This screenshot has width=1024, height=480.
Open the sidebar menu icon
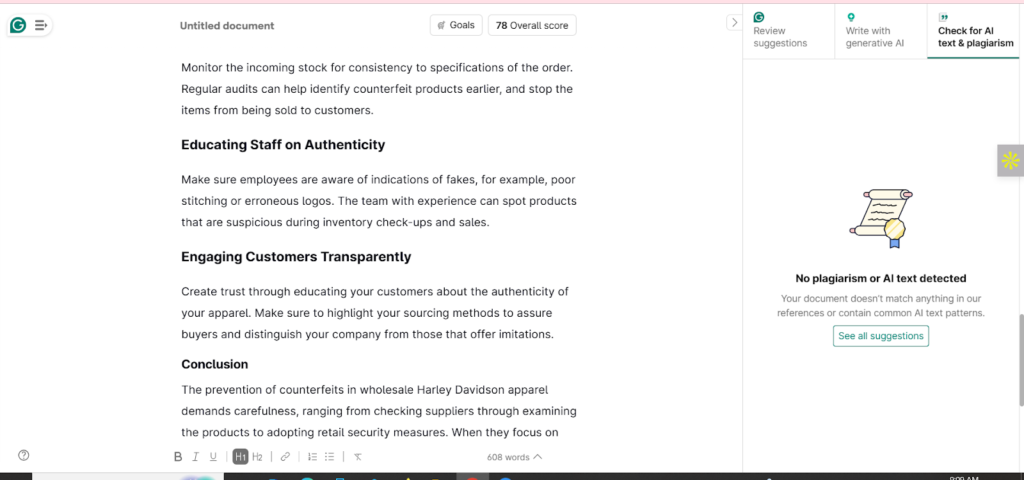41,25
